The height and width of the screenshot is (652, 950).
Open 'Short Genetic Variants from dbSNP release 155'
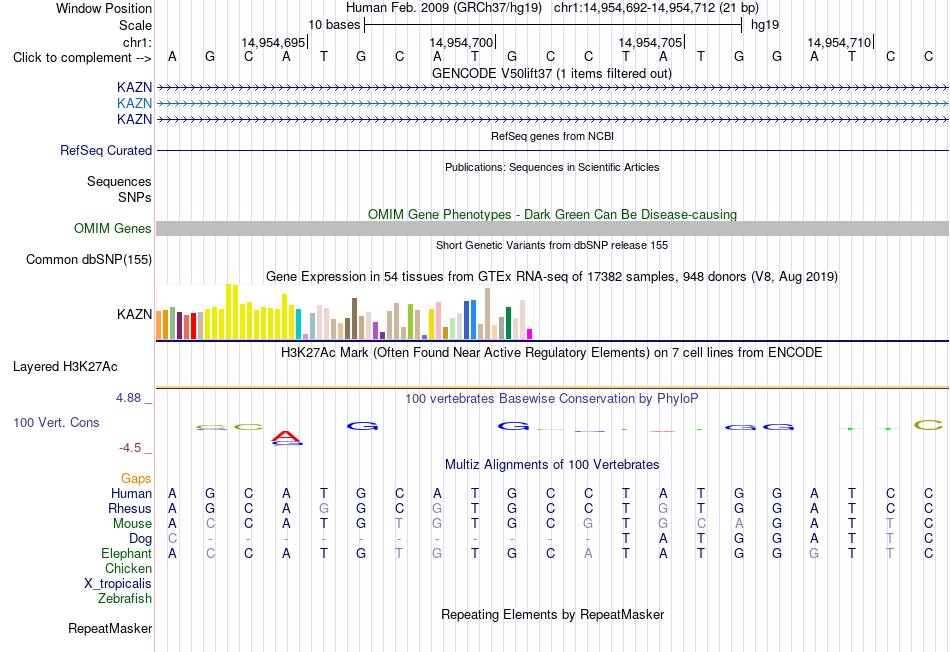(552, 245)
